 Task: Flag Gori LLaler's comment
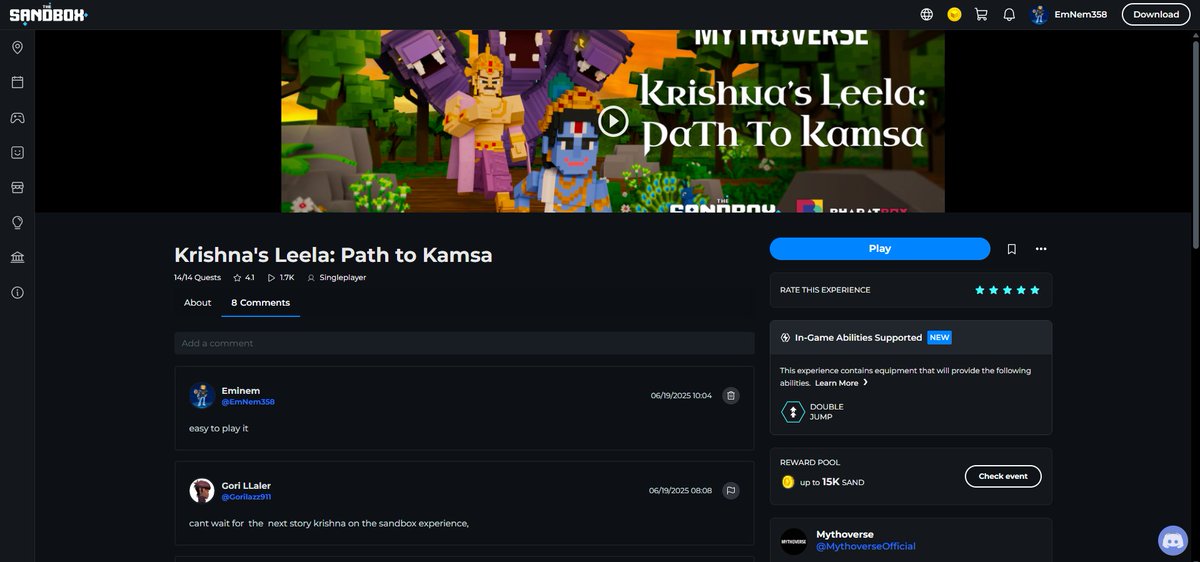(x=731, y=490)
